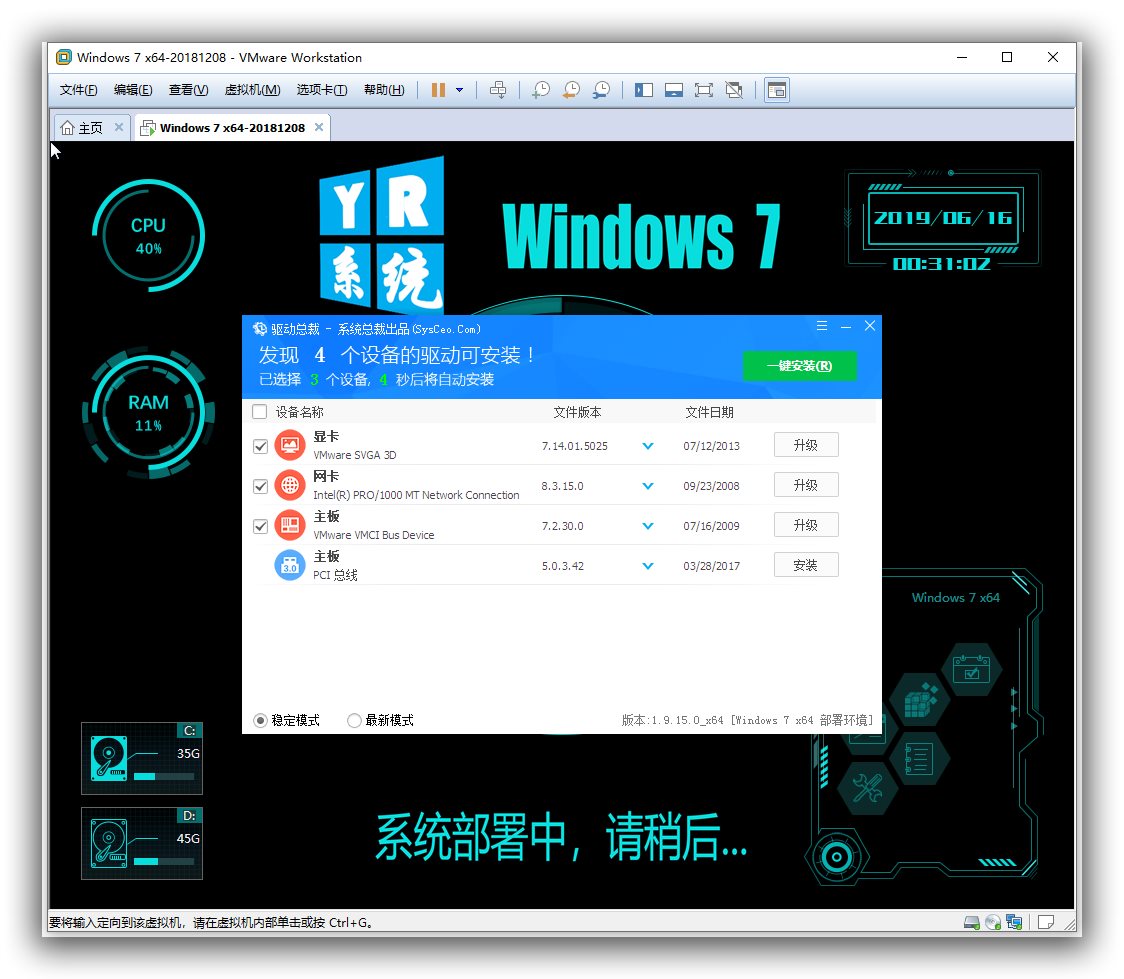Click the network adapter status bar icon
This screenshot has height=979, width=1124.
(x=1014, y=922)
